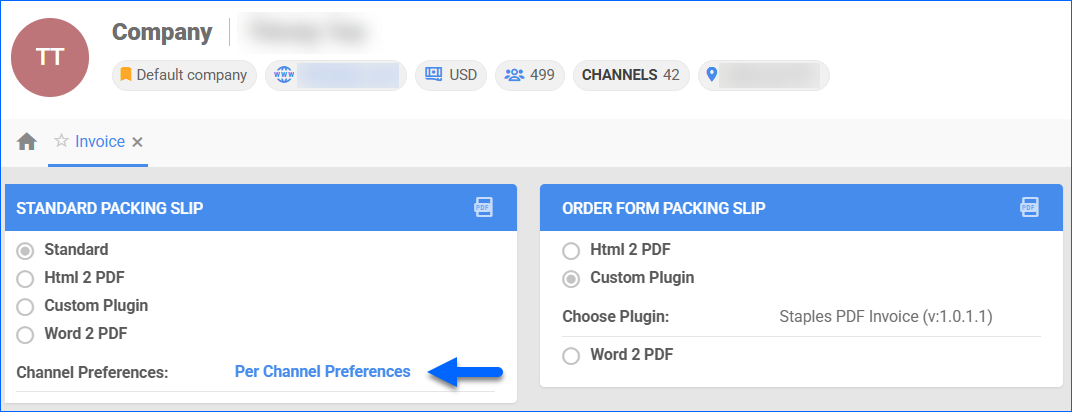Click the PDF icon in the Order Form Packing Slip header
Screen dimensions: 1072x412
[1030, 207]
